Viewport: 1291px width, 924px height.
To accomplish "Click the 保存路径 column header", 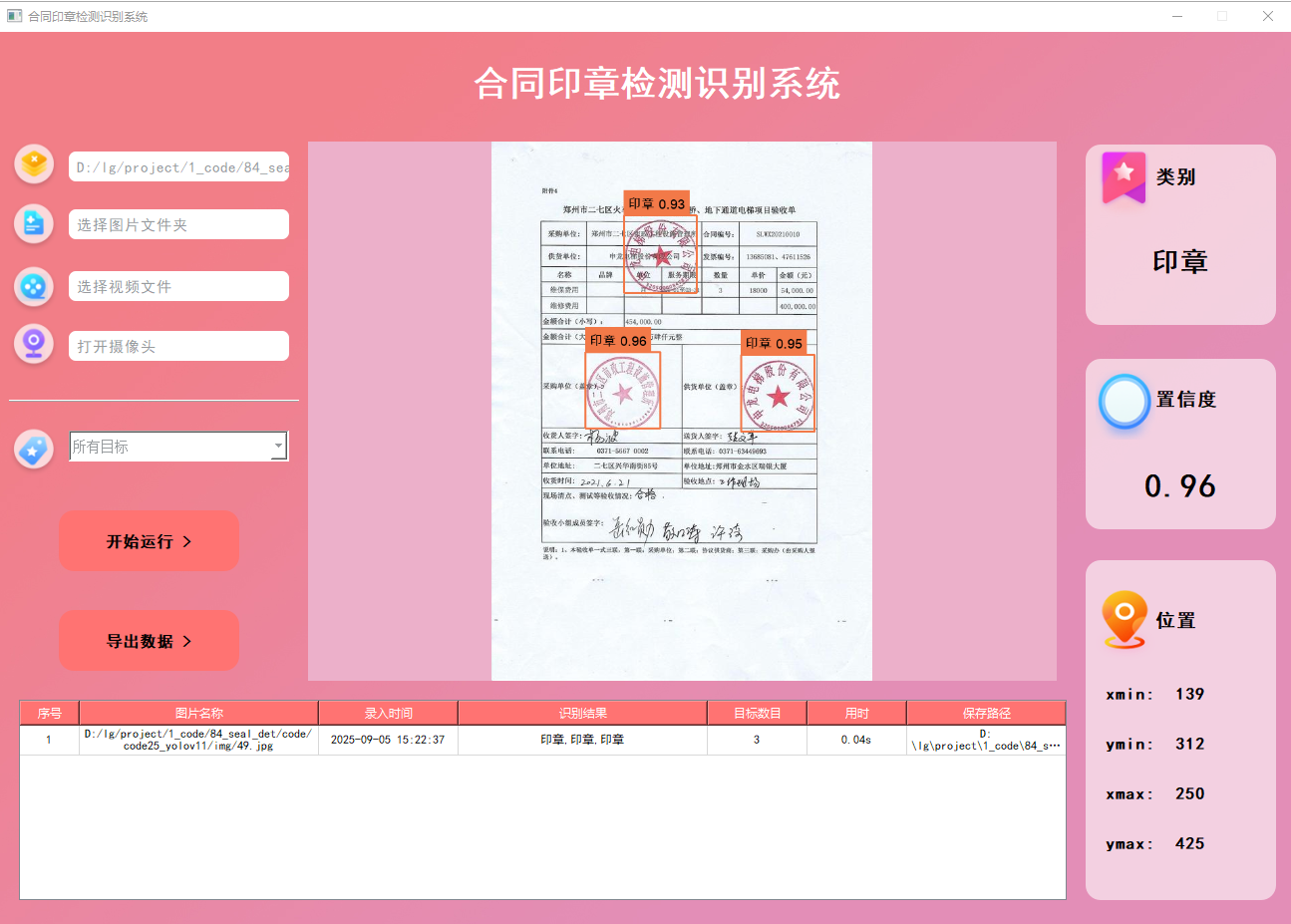I will 987,713.
